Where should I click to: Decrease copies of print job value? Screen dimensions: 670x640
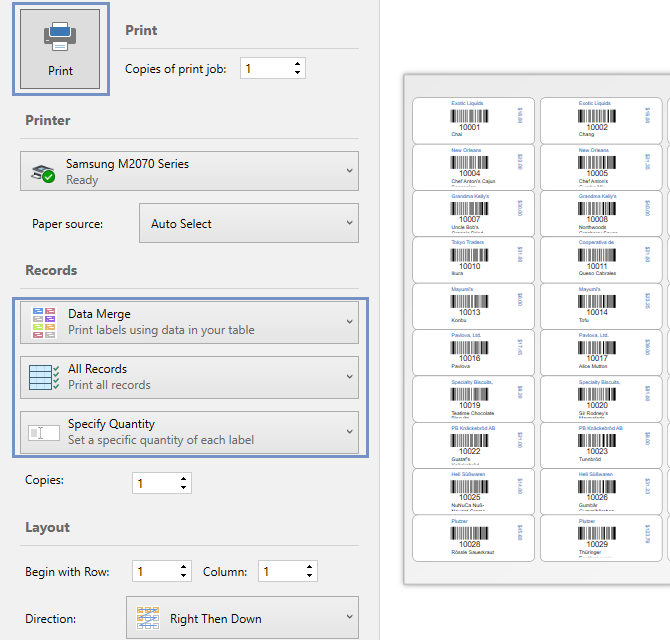[x=297, y=73]
